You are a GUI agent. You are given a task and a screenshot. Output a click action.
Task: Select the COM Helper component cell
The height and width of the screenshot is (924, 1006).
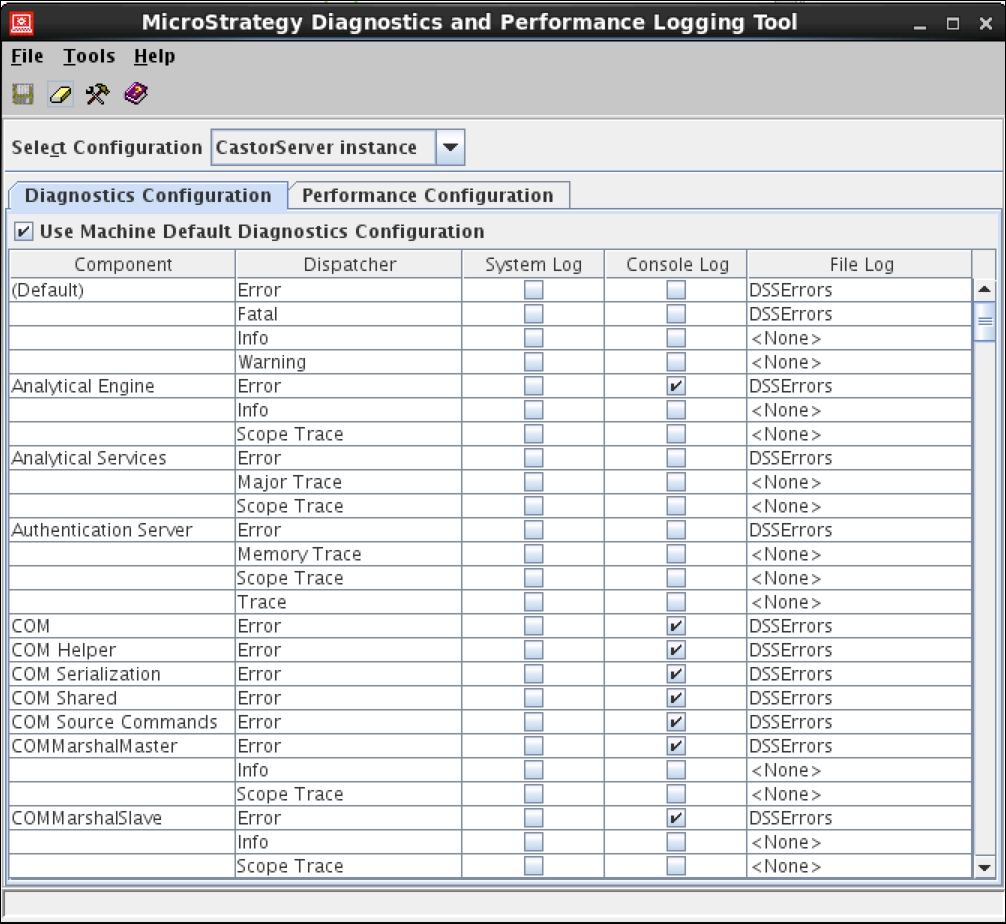[x=123, y=650]
